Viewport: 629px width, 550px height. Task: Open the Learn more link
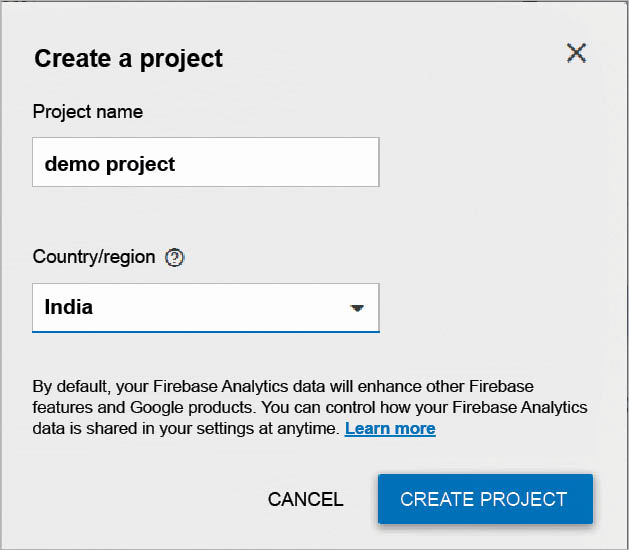pos(390,429)
